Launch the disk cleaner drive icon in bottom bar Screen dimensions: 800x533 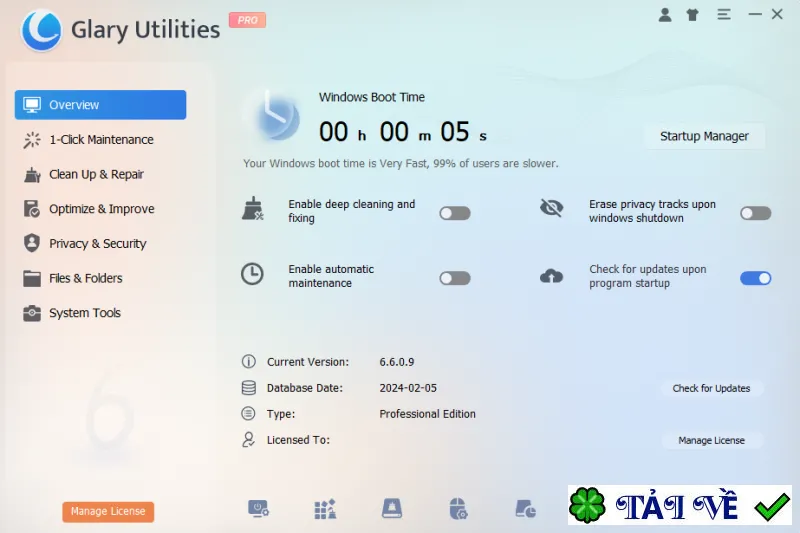coord(392,509)
